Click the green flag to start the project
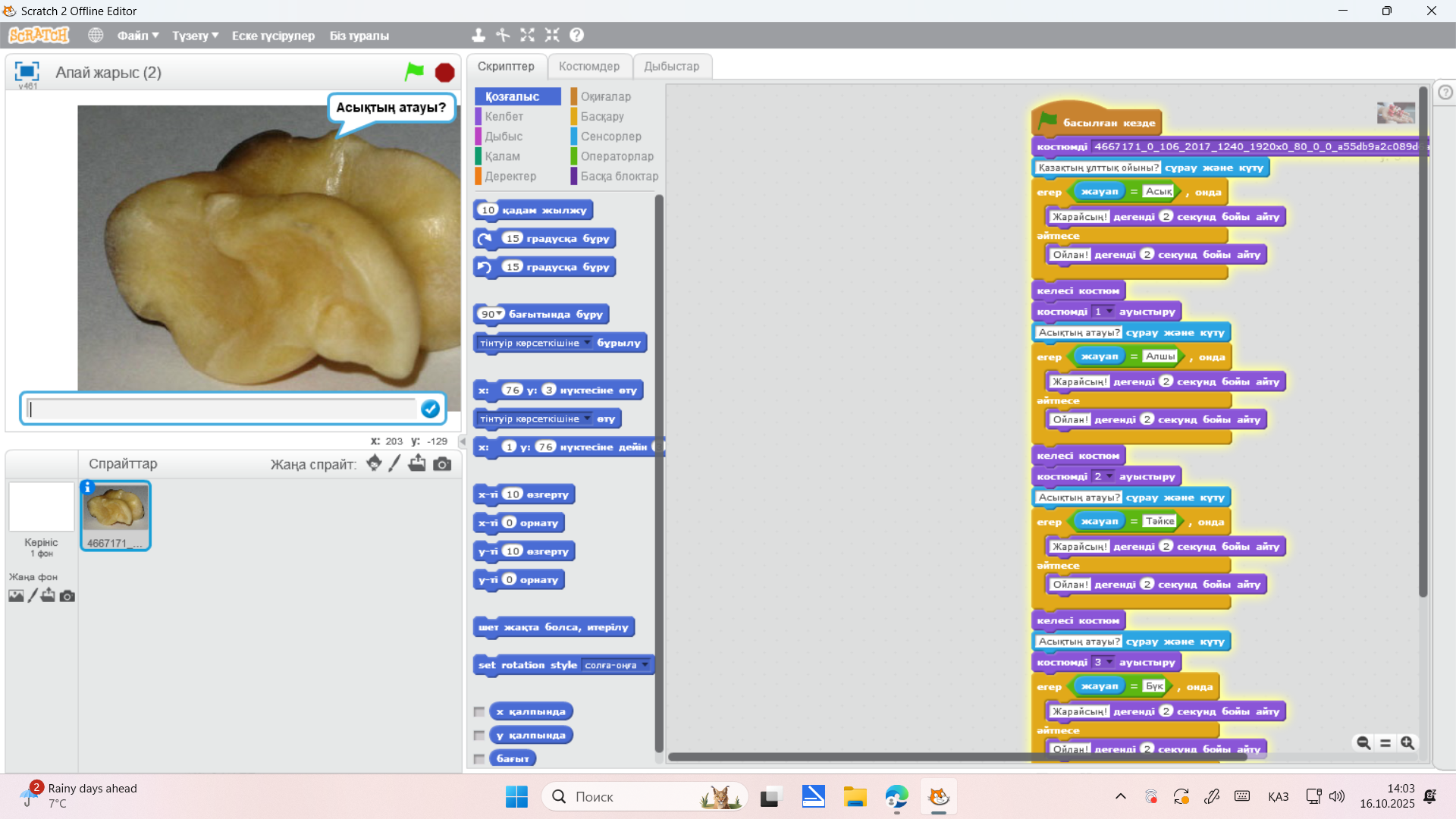 (414, 72)
